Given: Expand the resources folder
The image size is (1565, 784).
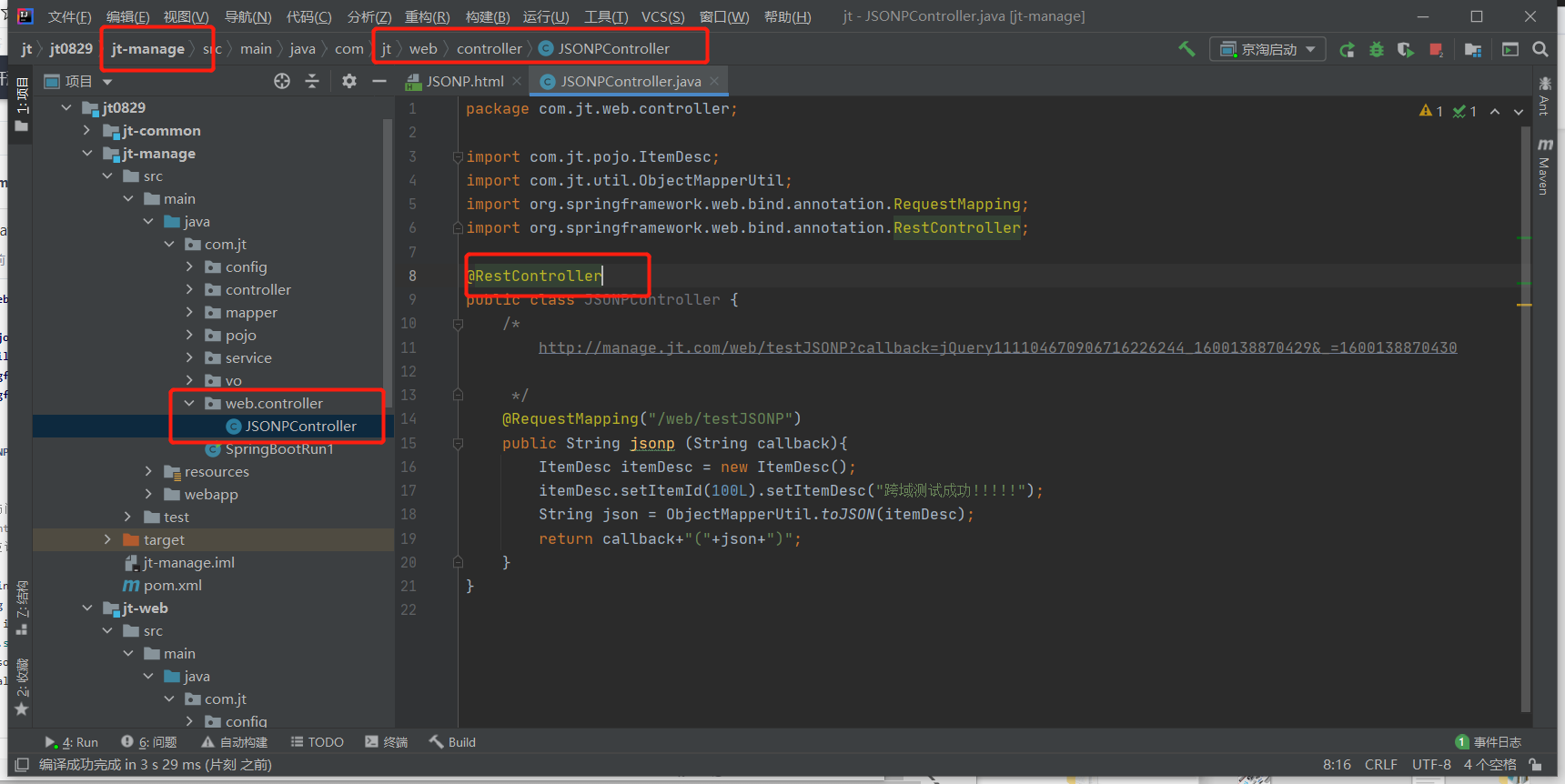Looking at the screenshot, I should 148,471.
